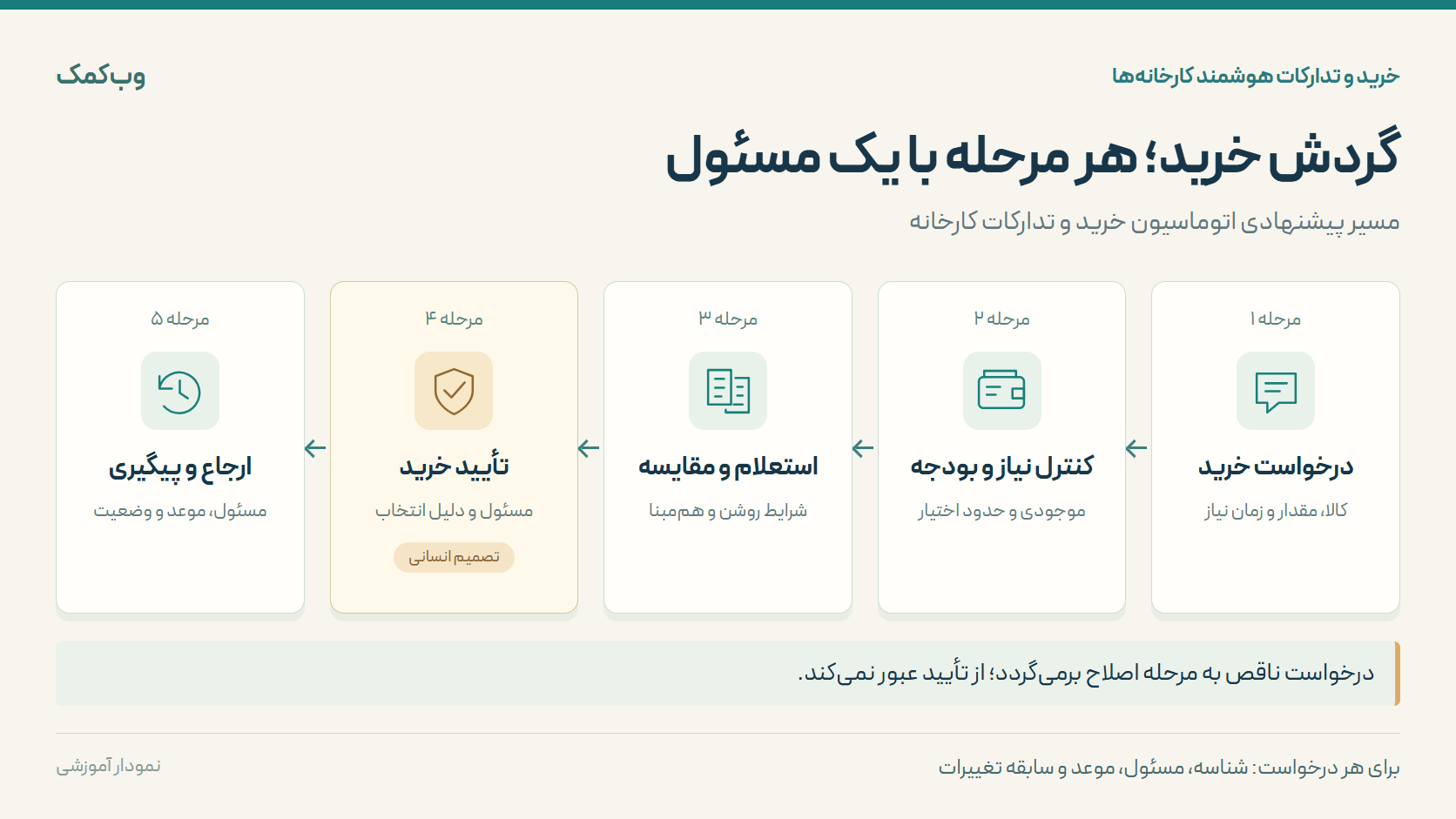This screenshot has height=819, width=1456.
Task: Click the history clock icon in ارجاع و پیگیری card
Action: [179, 391]
